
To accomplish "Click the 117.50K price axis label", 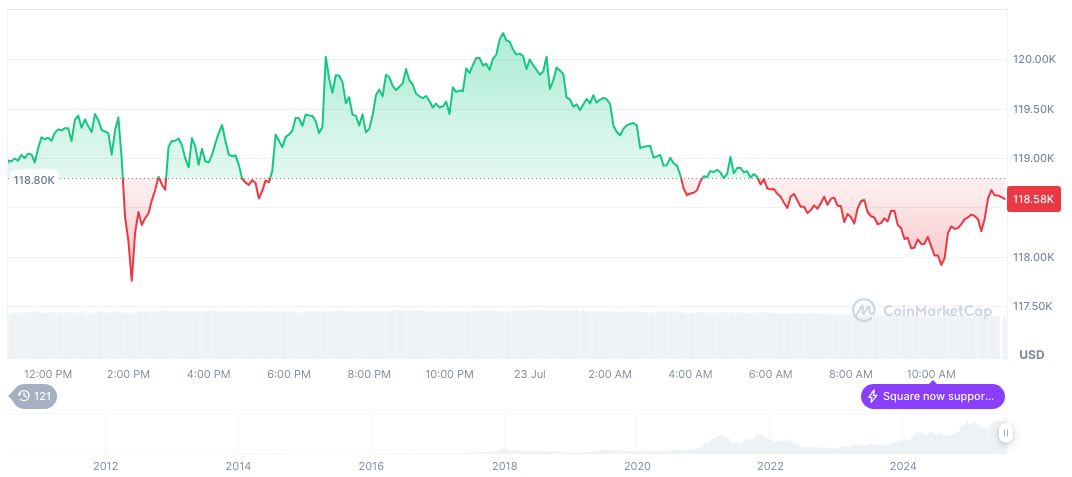I will pyautogui.click(x=1033, y=307).
